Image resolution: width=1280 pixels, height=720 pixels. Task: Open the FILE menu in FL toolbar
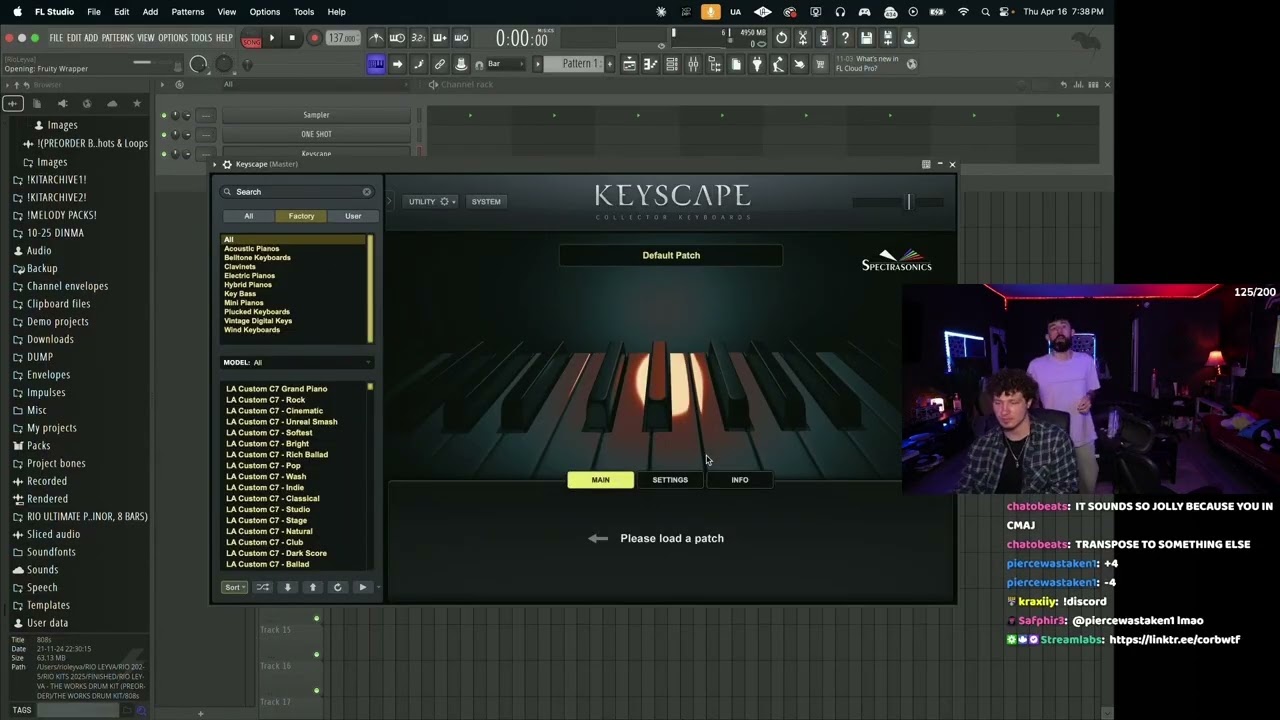[56, 38]
